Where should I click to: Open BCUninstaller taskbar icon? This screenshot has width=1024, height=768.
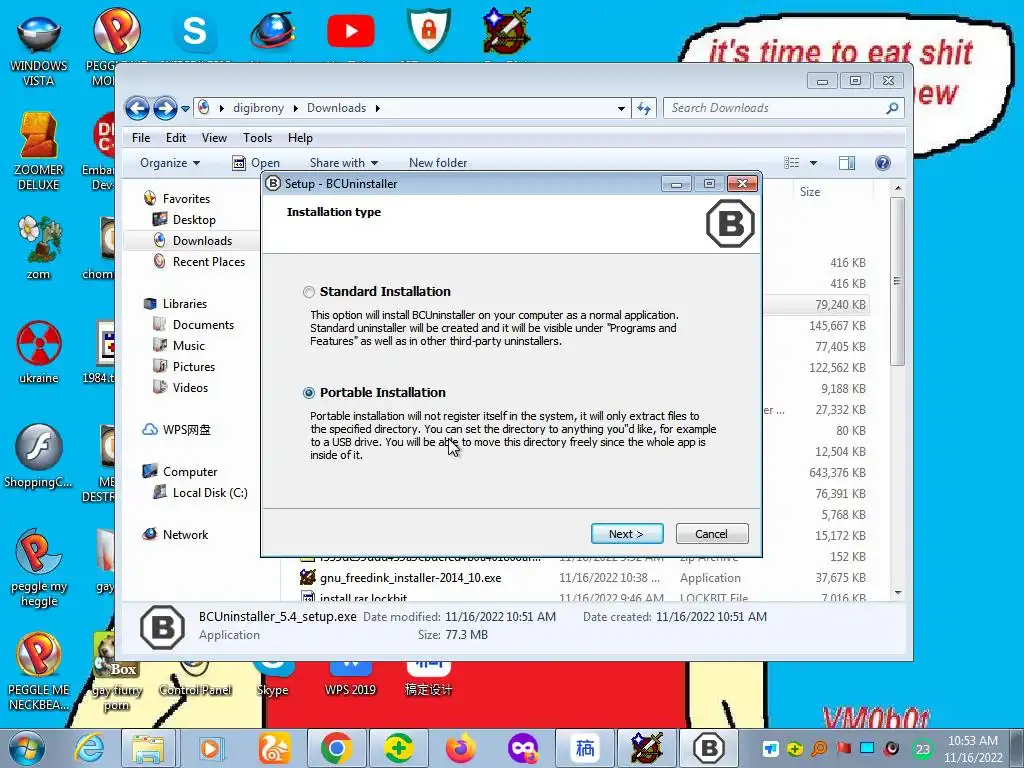(709, 748)
